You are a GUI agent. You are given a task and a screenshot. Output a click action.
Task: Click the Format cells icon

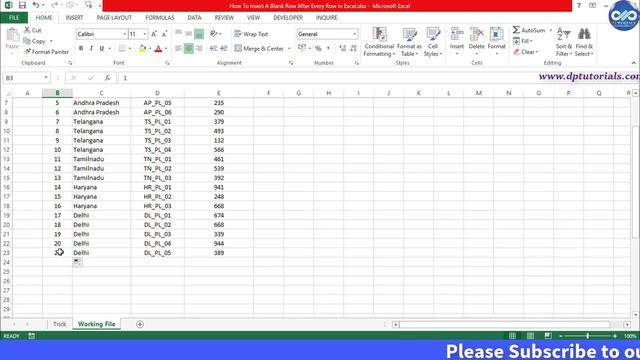(496, 34)
